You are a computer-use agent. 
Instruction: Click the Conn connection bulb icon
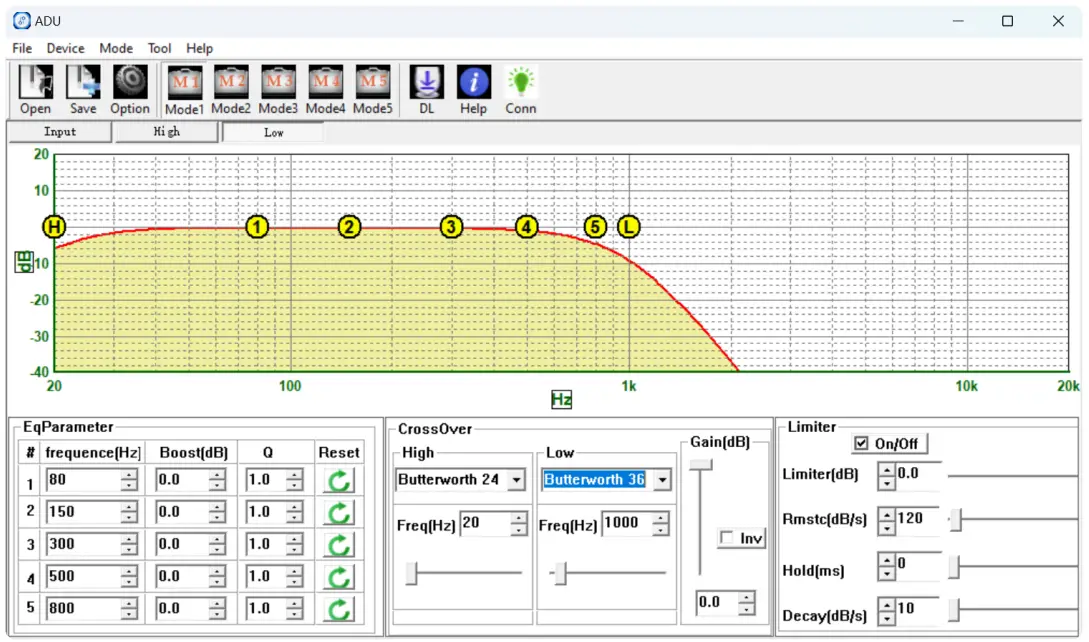(520, 83)
